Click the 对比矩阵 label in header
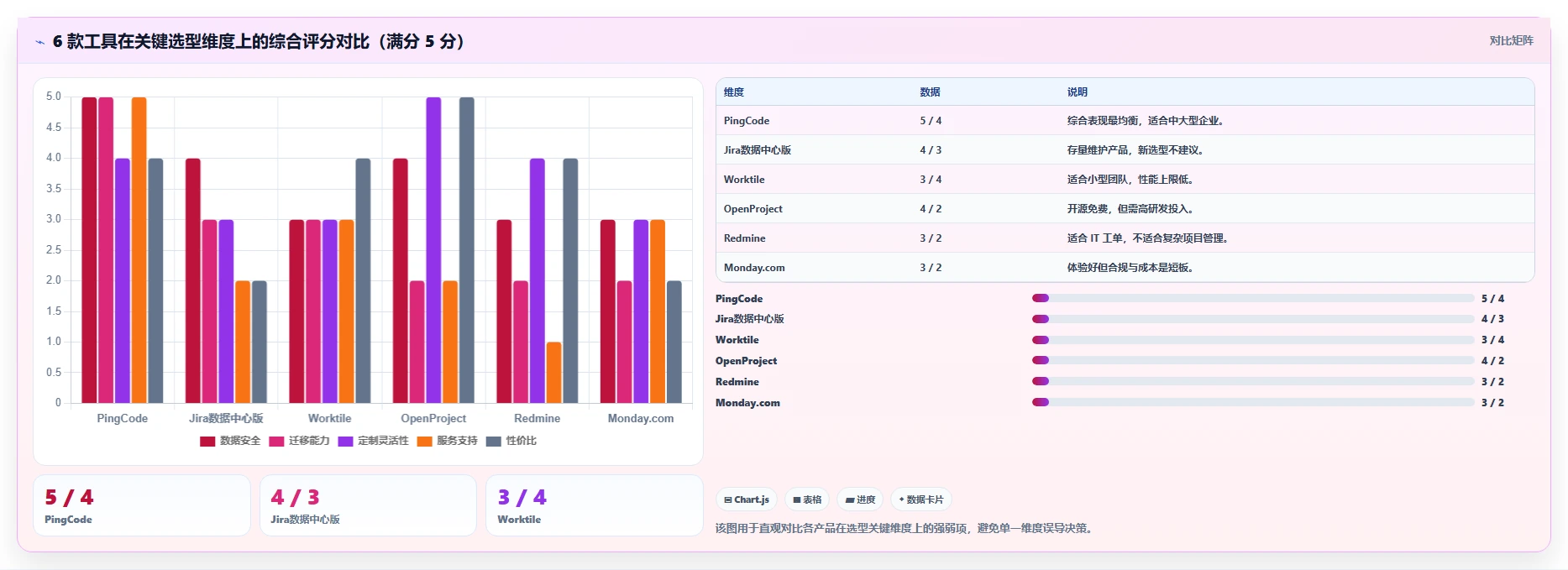1568x570 pixels. point(1511,40)
